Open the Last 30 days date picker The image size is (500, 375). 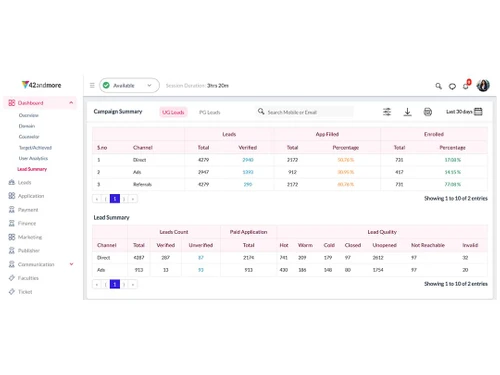point(464,112)
